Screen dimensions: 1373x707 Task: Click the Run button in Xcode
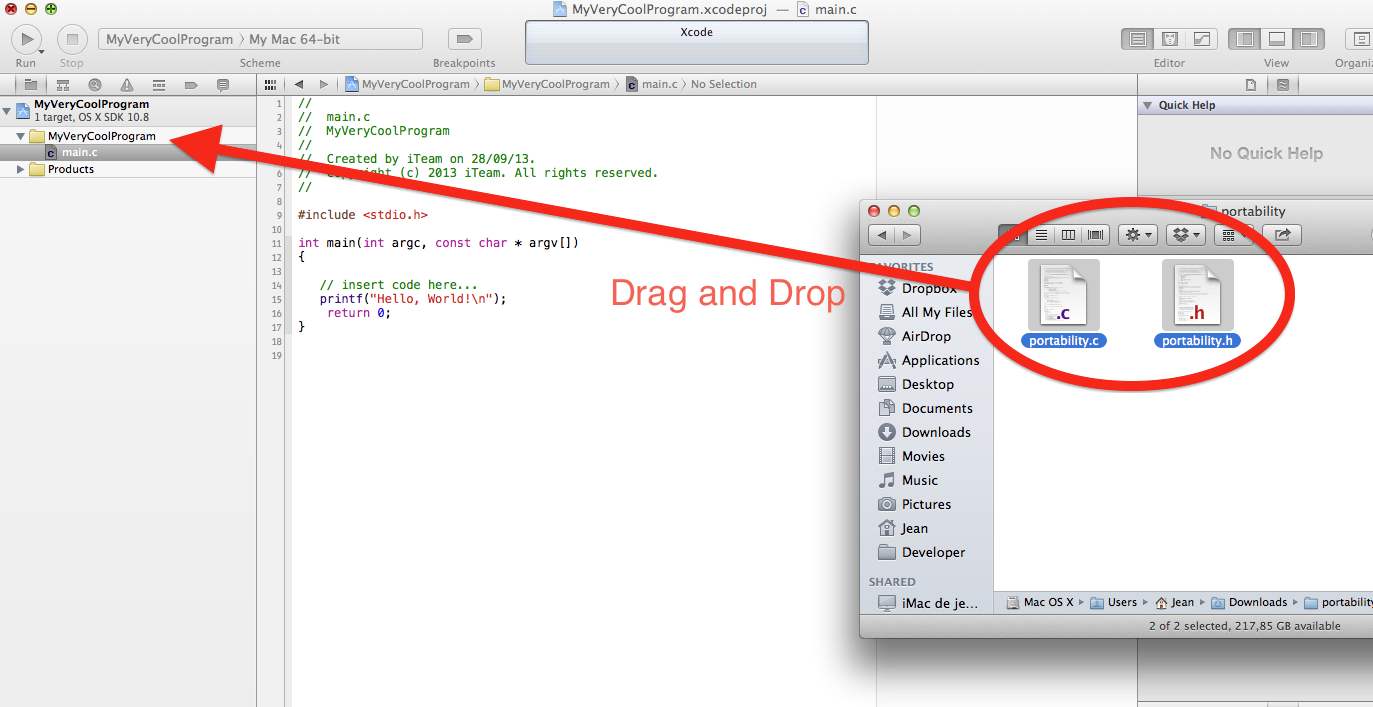tap(25, 39)
